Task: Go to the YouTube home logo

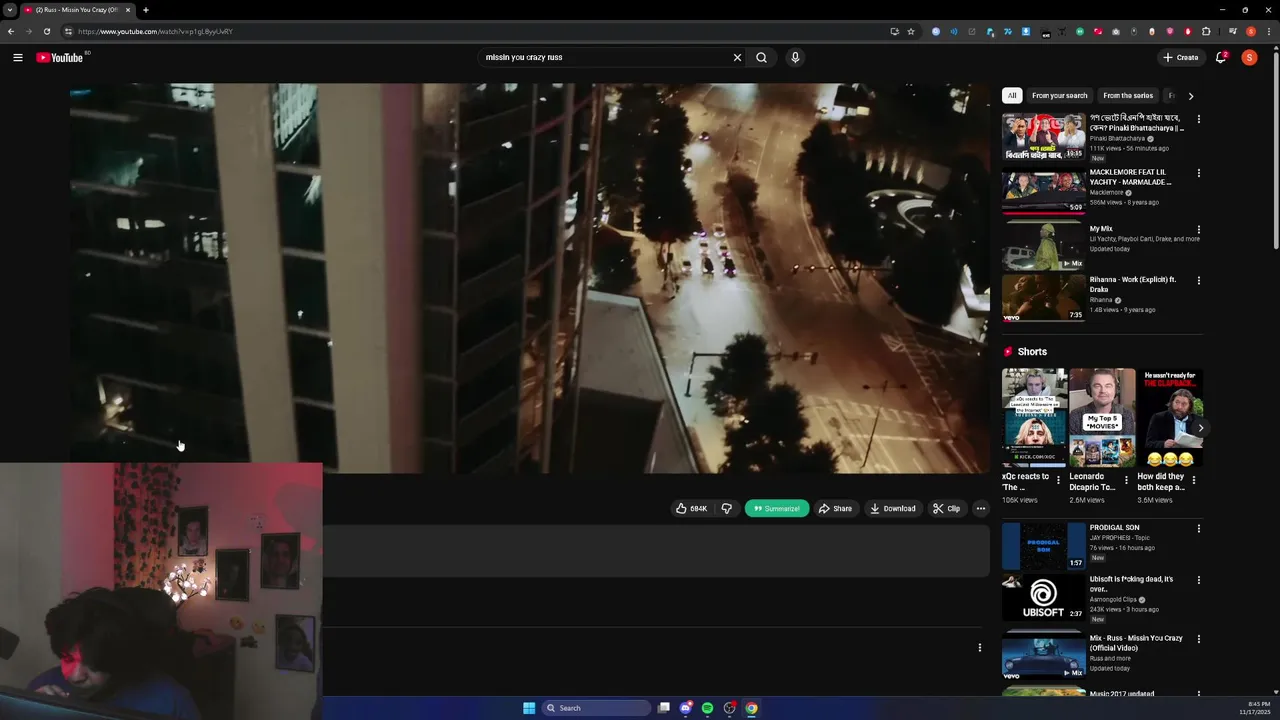Action: [x=60, y=57]
